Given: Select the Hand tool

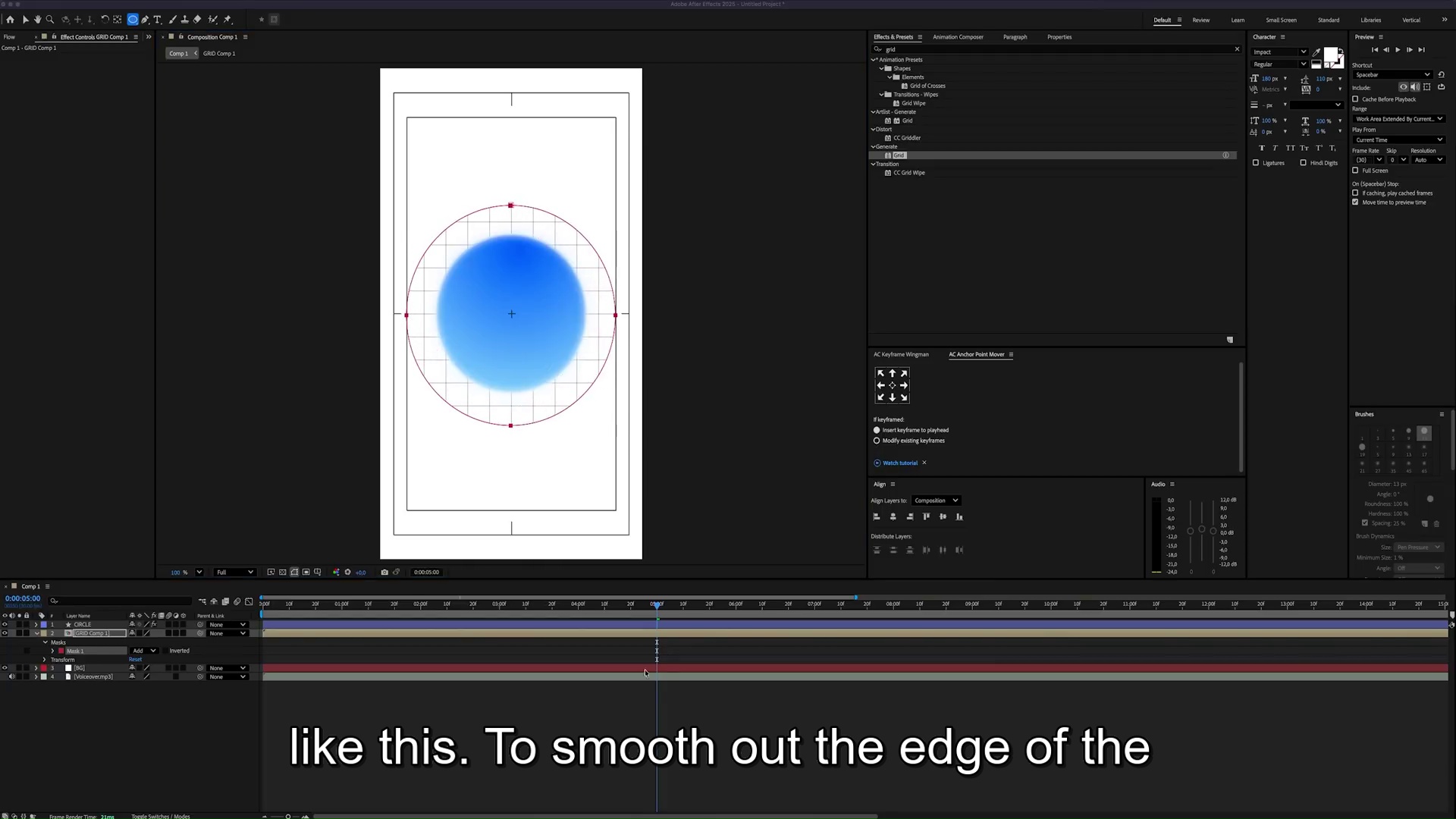Looking at the screenshot, I should click(x=37, y=20).
